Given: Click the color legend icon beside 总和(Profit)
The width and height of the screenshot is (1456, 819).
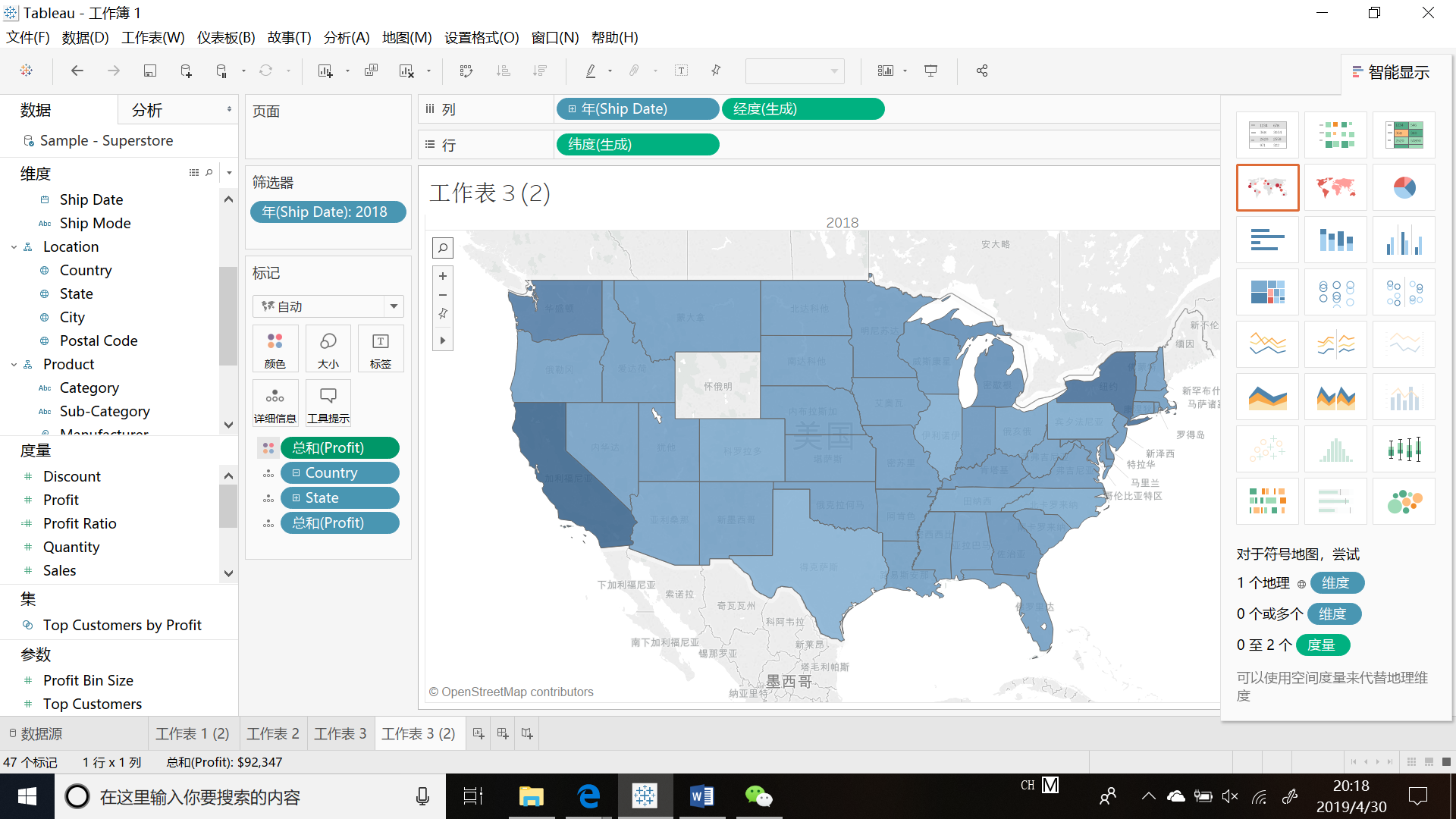Looking at the screenshot, I should pos(268,448).
